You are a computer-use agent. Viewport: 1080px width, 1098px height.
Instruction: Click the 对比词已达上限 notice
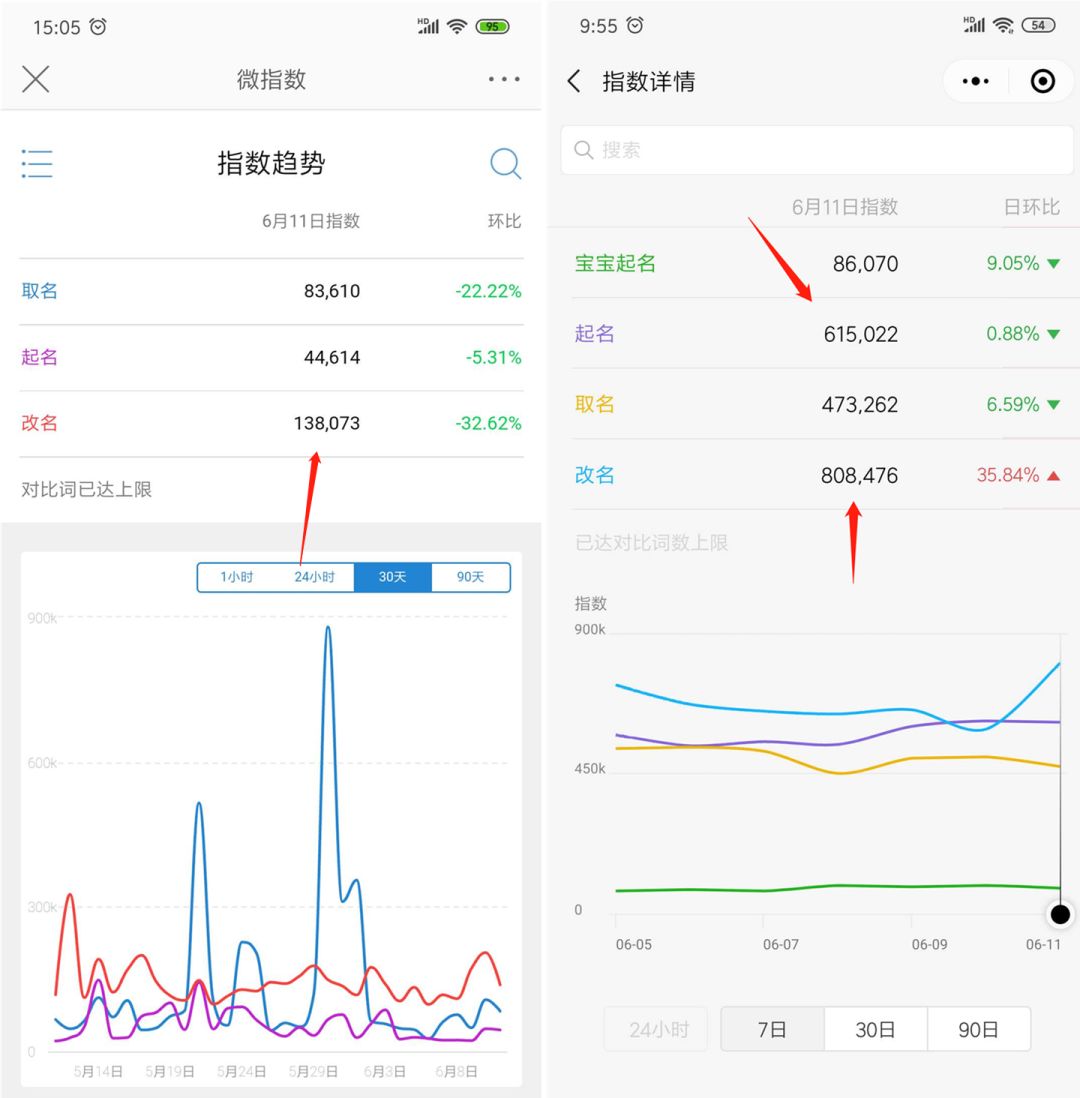click(86, 489)
